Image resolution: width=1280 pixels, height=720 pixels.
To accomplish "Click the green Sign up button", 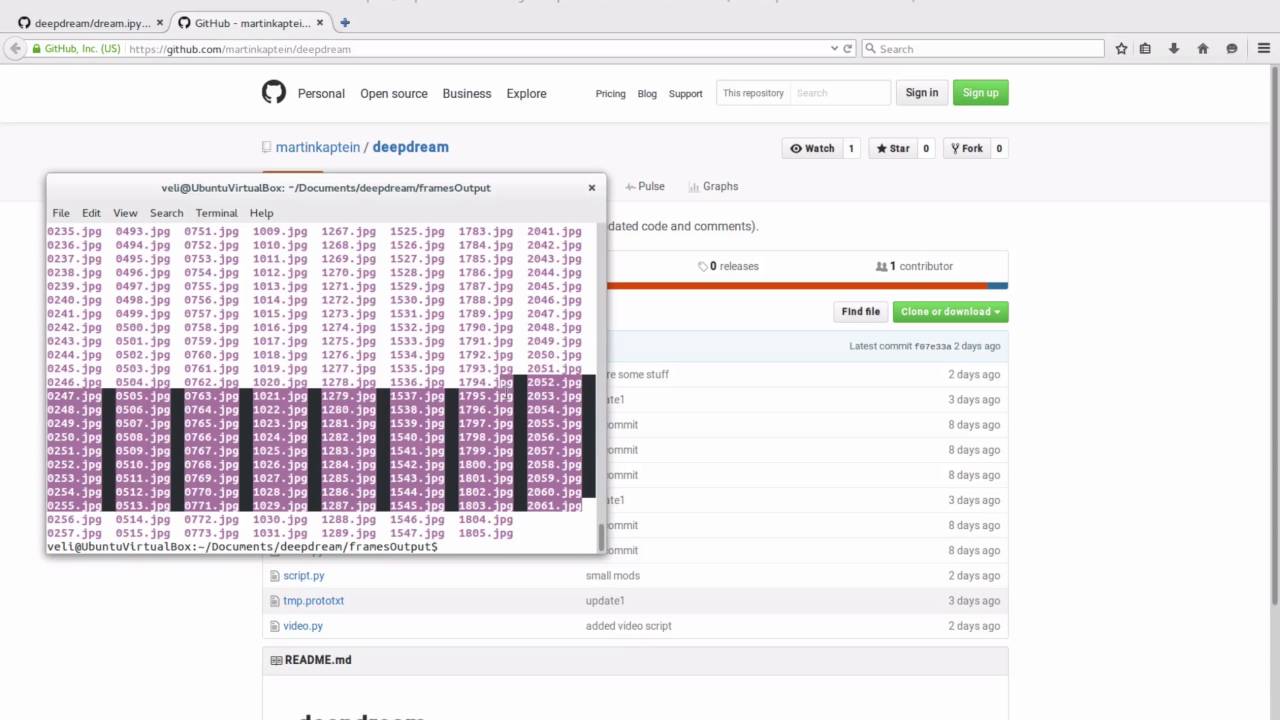I will (x=980, y=93).
